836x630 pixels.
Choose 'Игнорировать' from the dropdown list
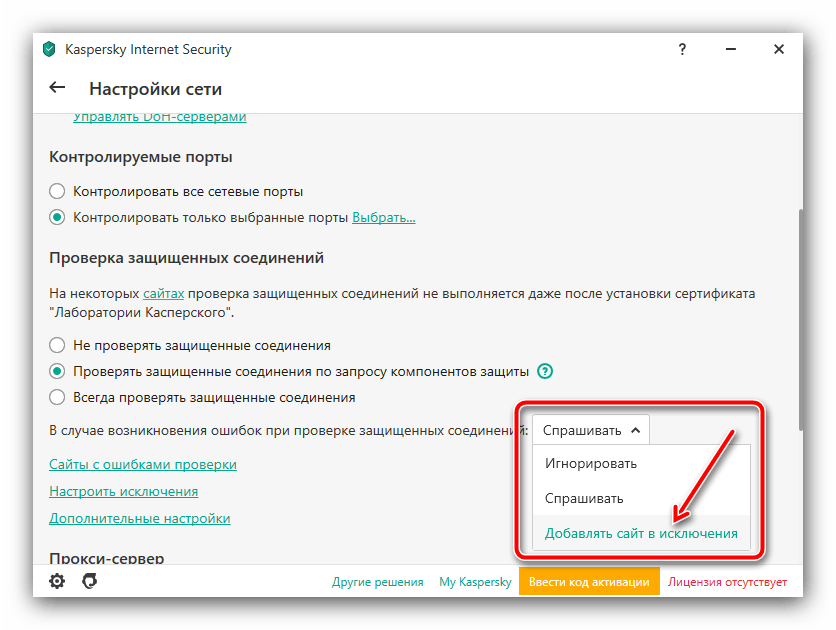pos(641,463)
